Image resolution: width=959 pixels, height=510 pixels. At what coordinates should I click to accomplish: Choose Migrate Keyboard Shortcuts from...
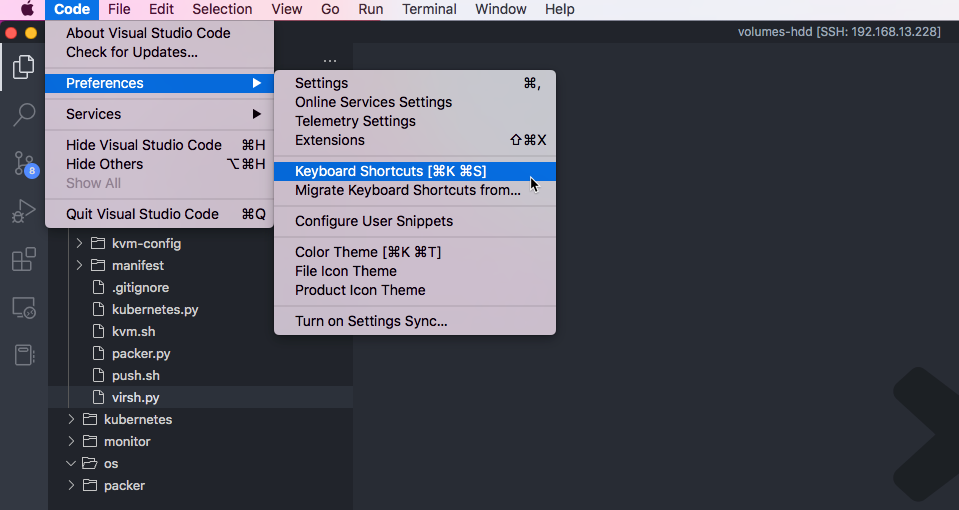pyautogui.click(x=415, y=190)
